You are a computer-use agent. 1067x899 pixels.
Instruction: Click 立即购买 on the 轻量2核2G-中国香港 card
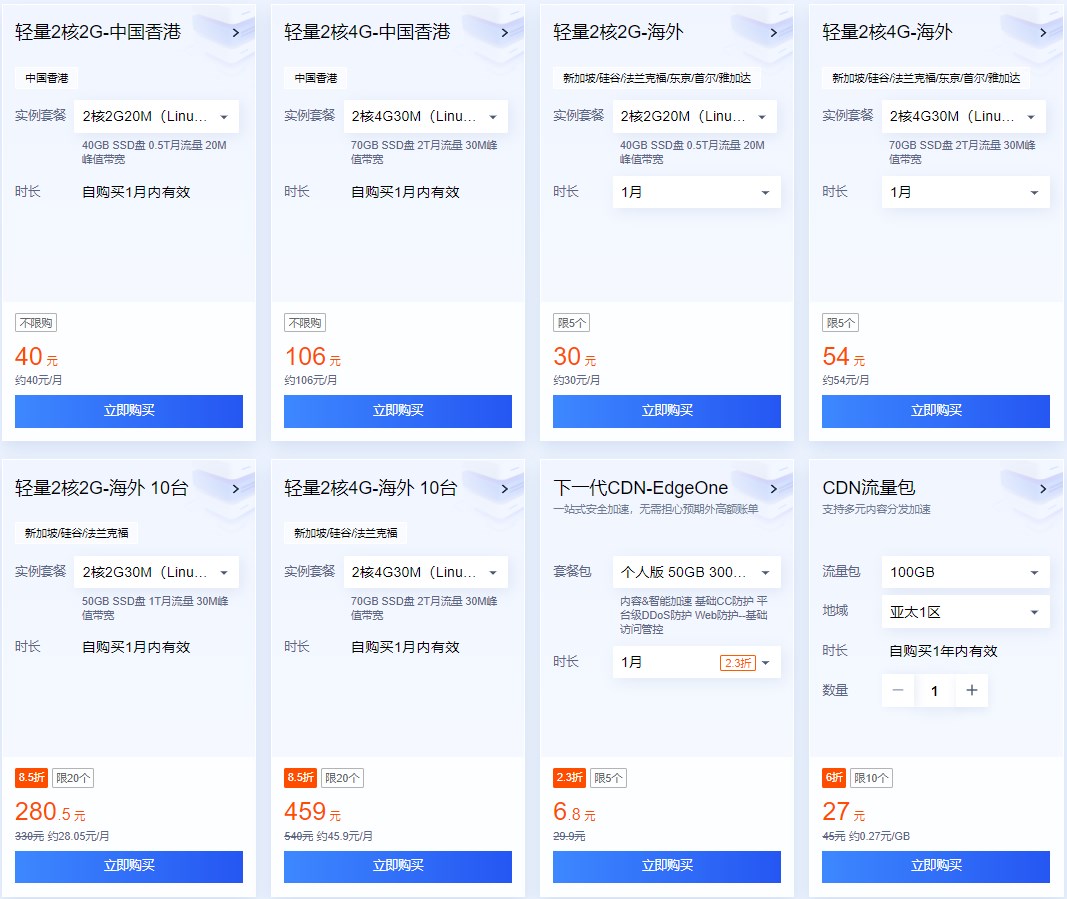point(128,411)
